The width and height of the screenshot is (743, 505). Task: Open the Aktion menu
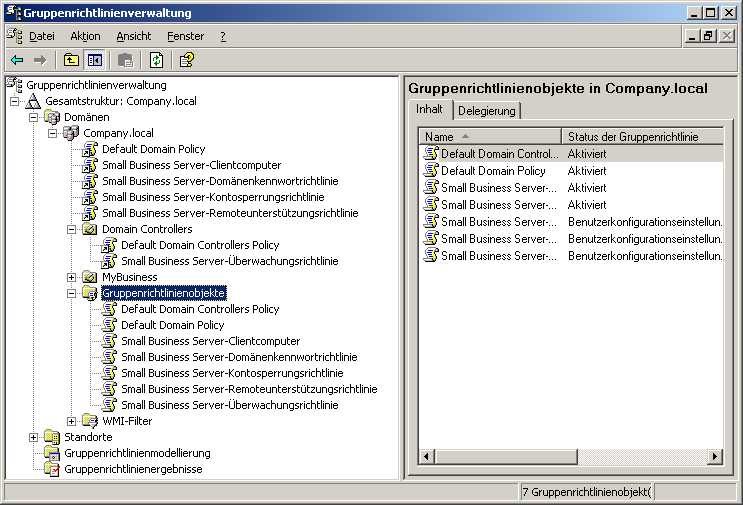pos(85,36)
